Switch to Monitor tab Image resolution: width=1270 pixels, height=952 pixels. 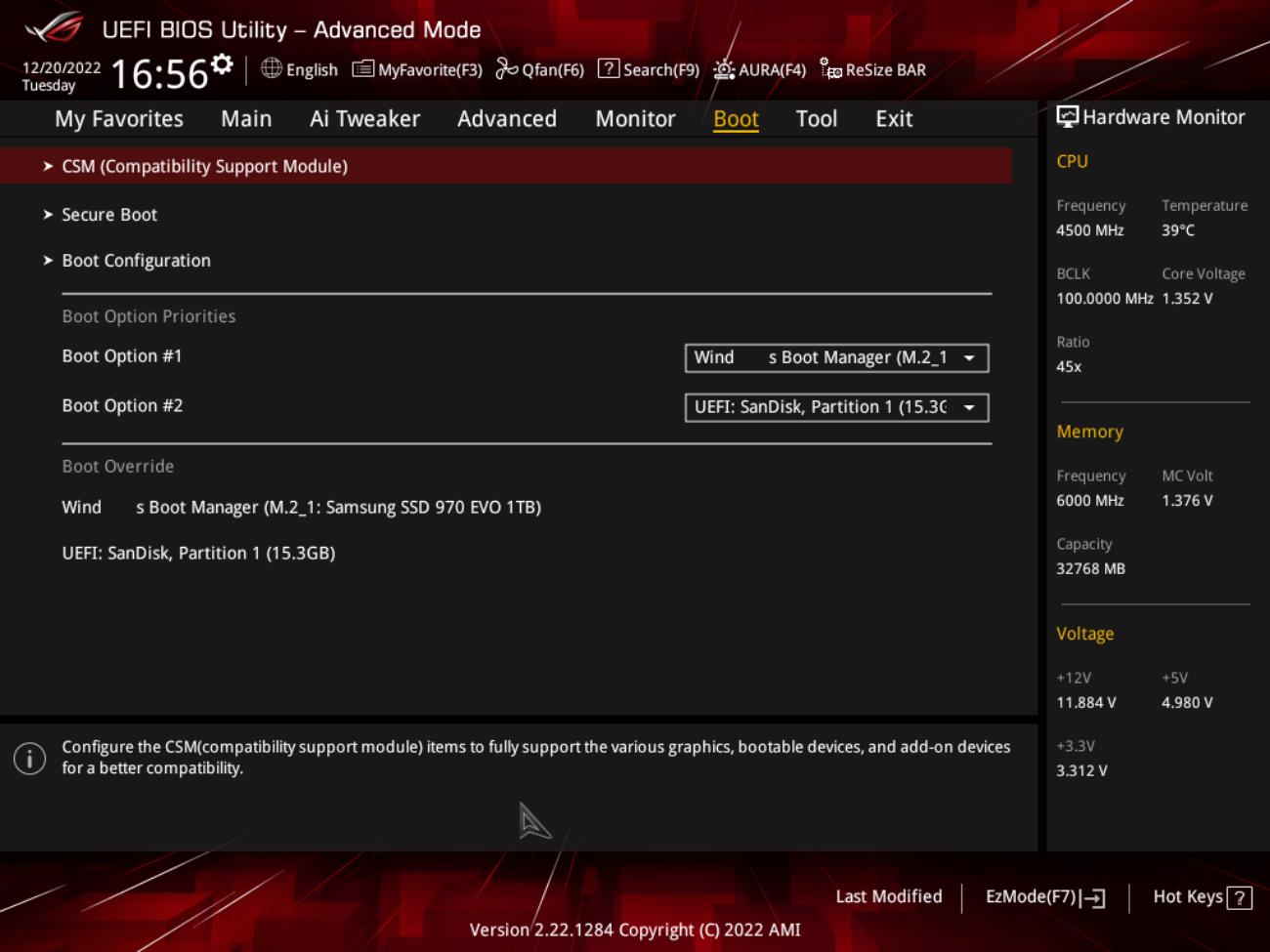(635, 119)
